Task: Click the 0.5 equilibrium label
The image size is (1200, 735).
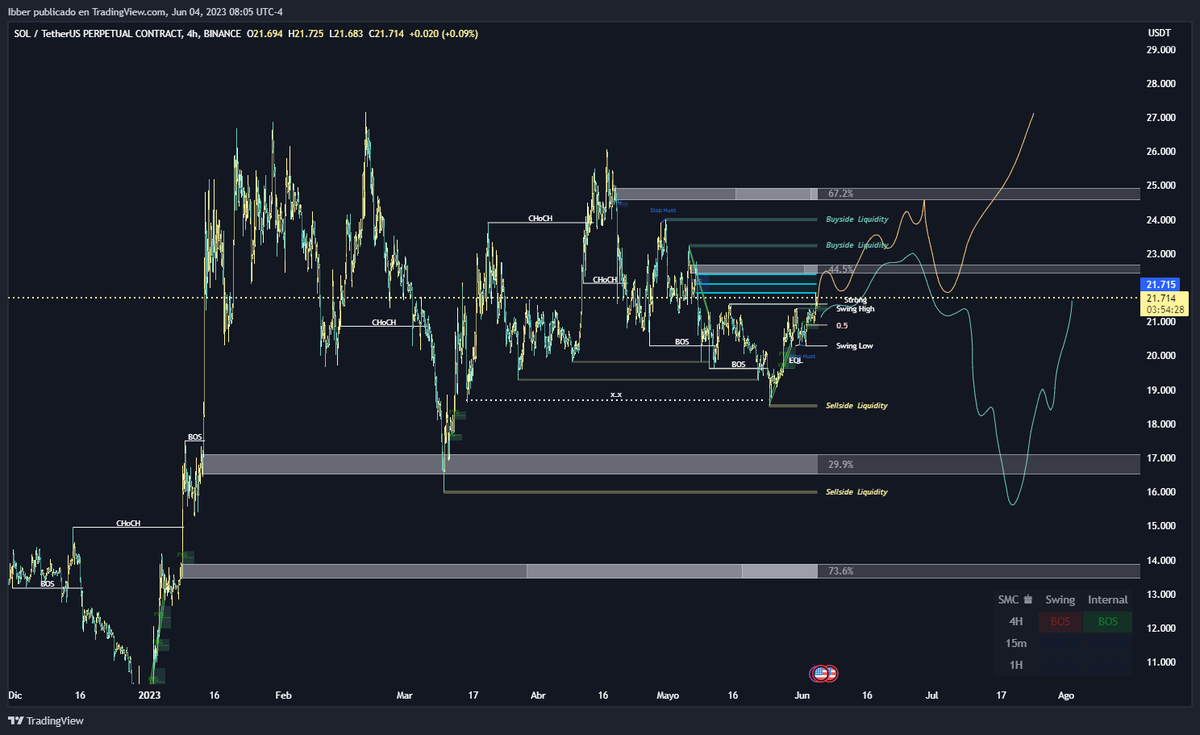Action: tap(842, 326)
